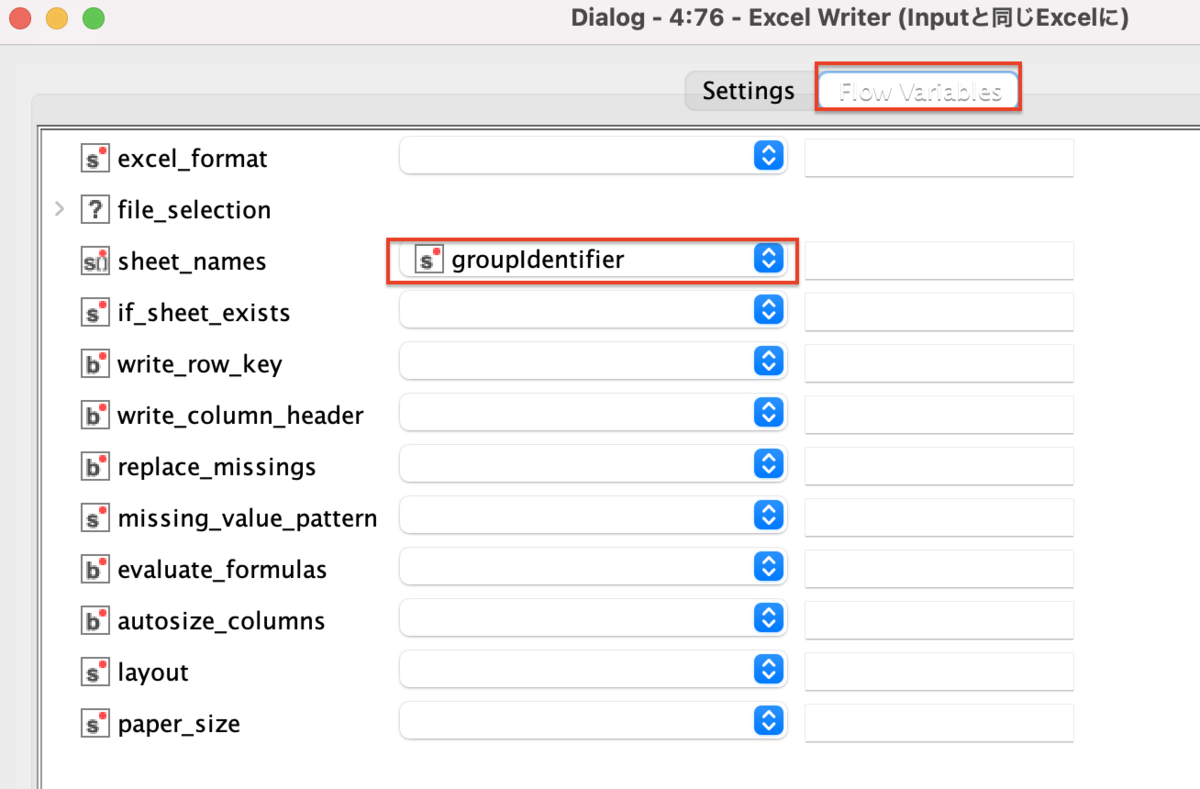
Task: Select the boolean icon beside replace_missings
Action: [95, 466]
